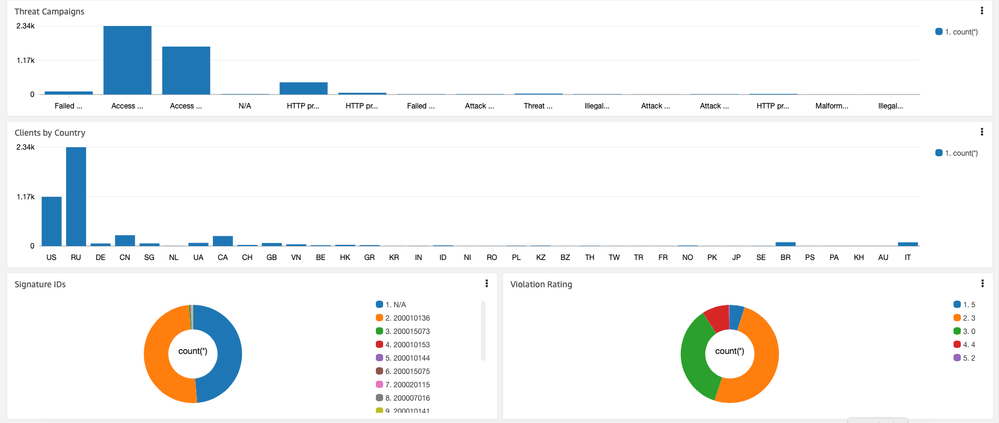
Task: Open Signature IDs panel options menu
Action: pyautogui.click(x=486, y=284)
